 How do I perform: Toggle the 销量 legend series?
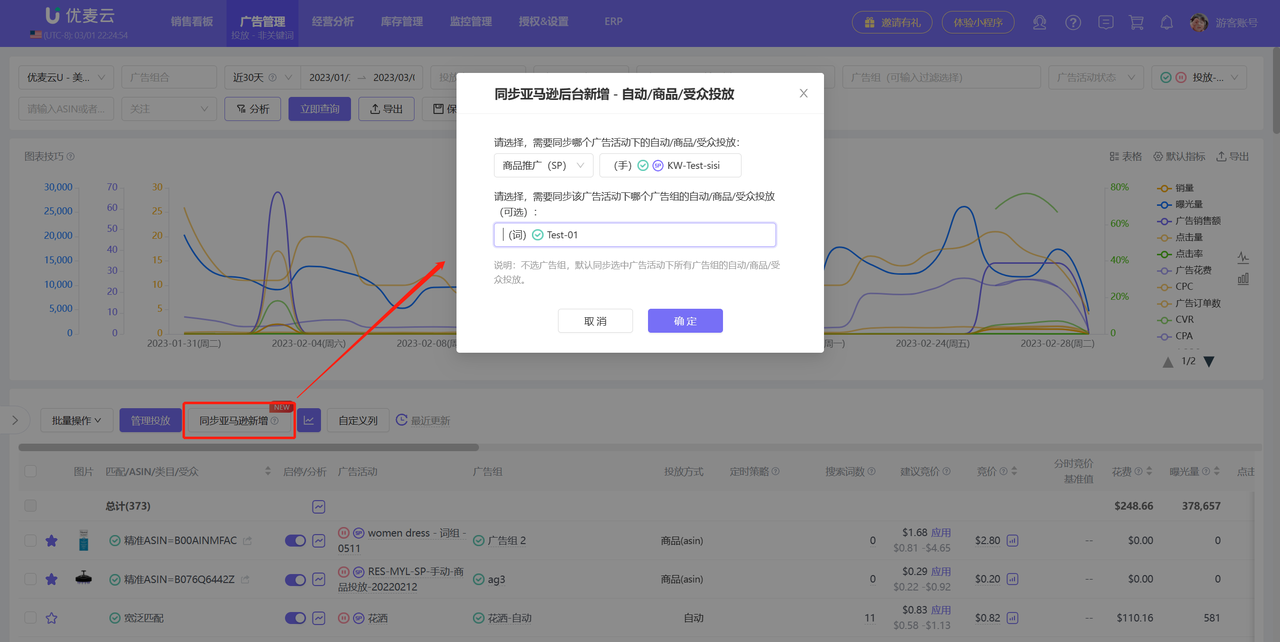[x=1175, y=188]
